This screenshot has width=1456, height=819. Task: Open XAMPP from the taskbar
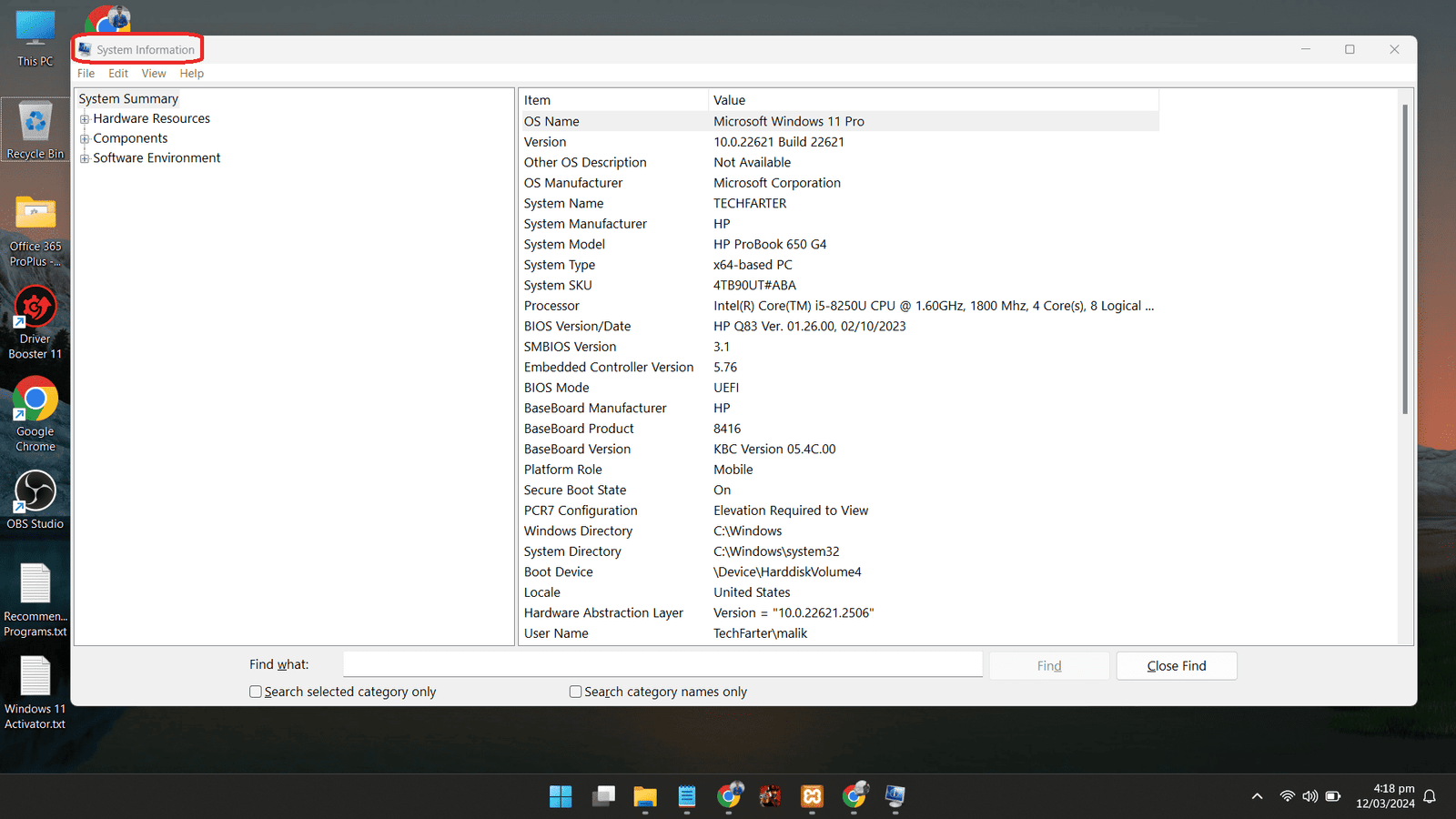point(812,796)
